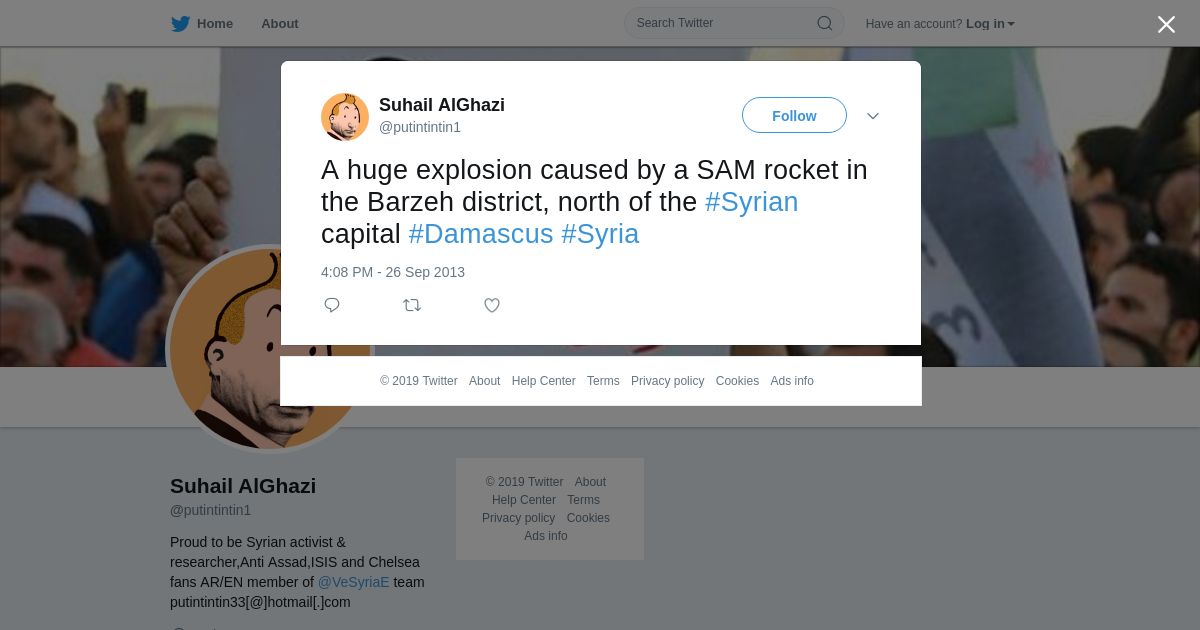Like the tweet with the heart icon

tap(492, 305)
